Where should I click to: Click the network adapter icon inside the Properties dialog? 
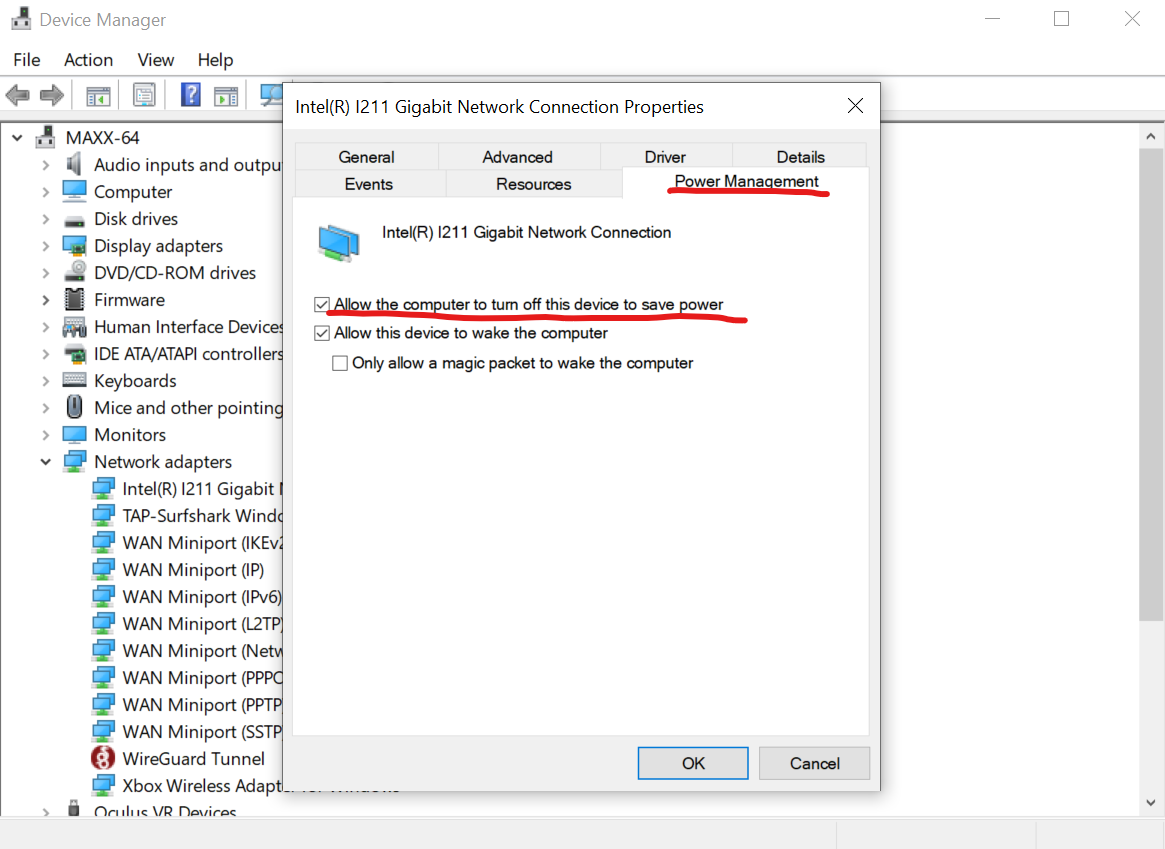click(339, 243)
